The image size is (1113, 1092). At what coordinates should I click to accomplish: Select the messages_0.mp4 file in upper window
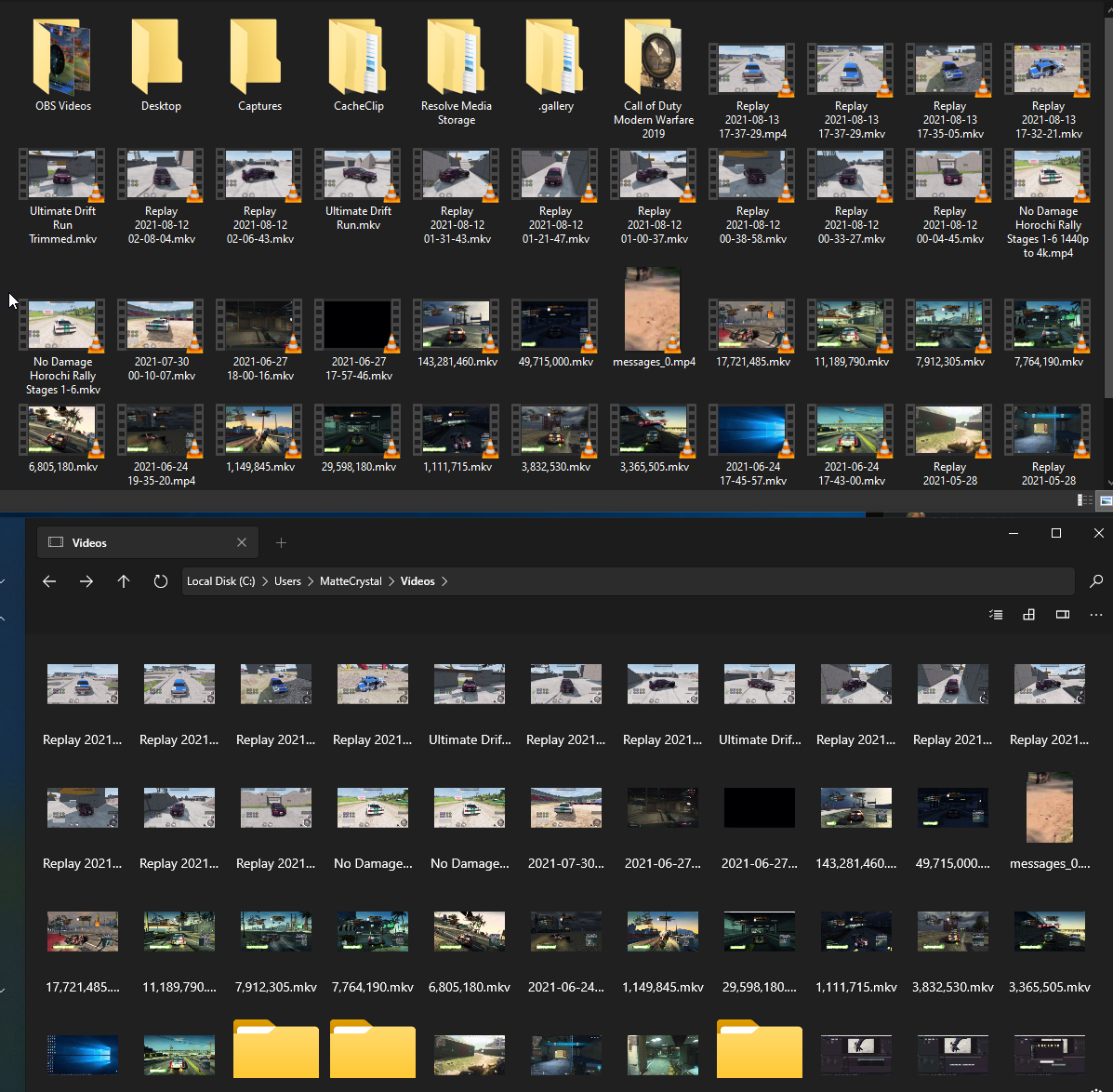click(654, 317)
